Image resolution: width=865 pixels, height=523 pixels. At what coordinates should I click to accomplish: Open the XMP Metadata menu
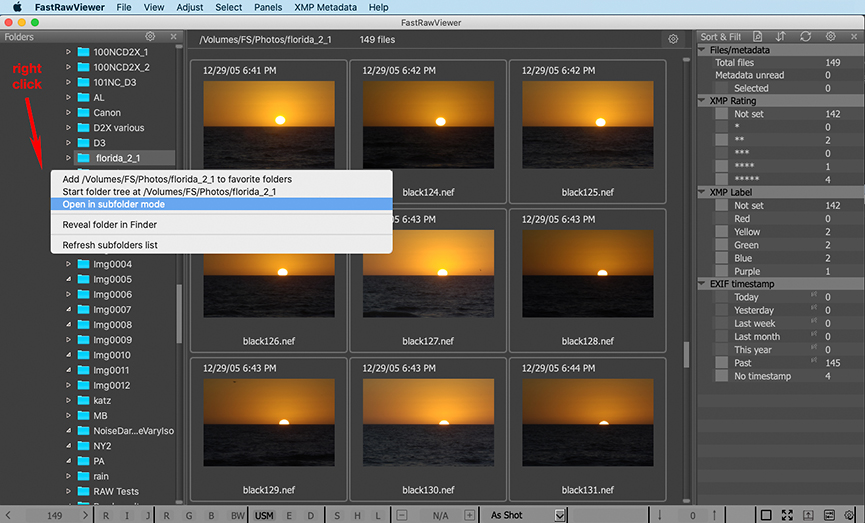tap(325, 7)
